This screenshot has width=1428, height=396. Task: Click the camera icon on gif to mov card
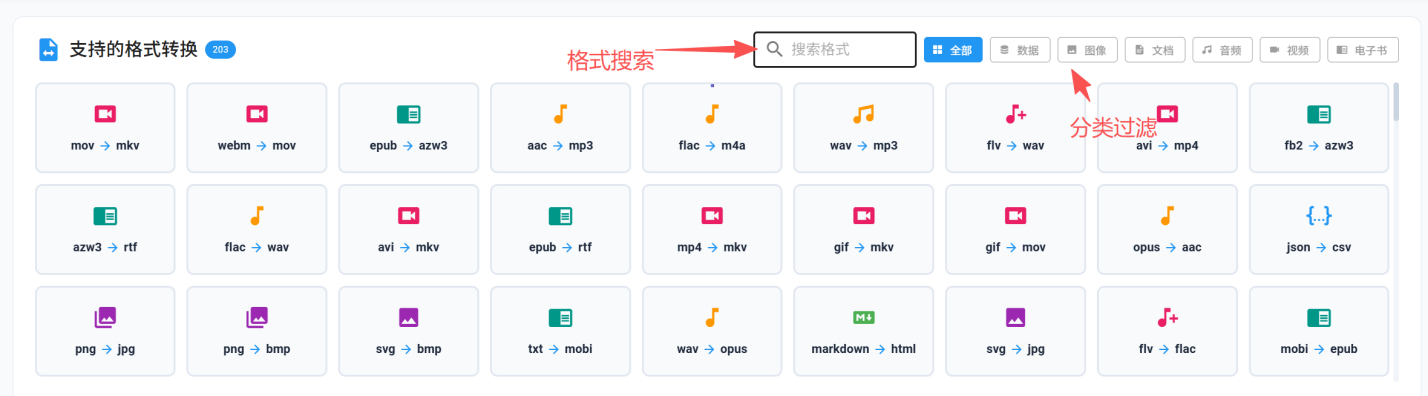coord(1016,216)
